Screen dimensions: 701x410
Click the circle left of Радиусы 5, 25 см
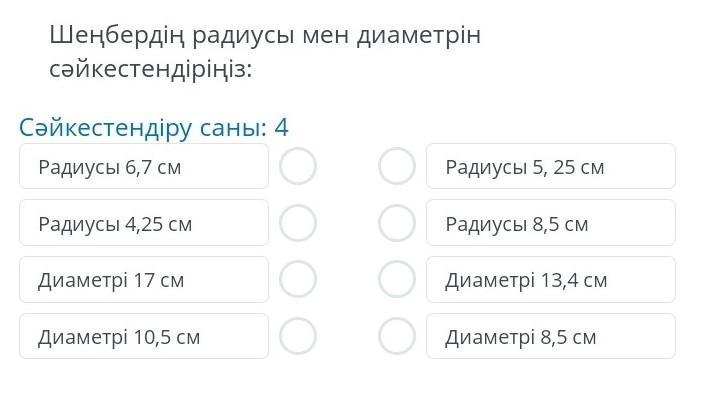(x=397, y=167)
